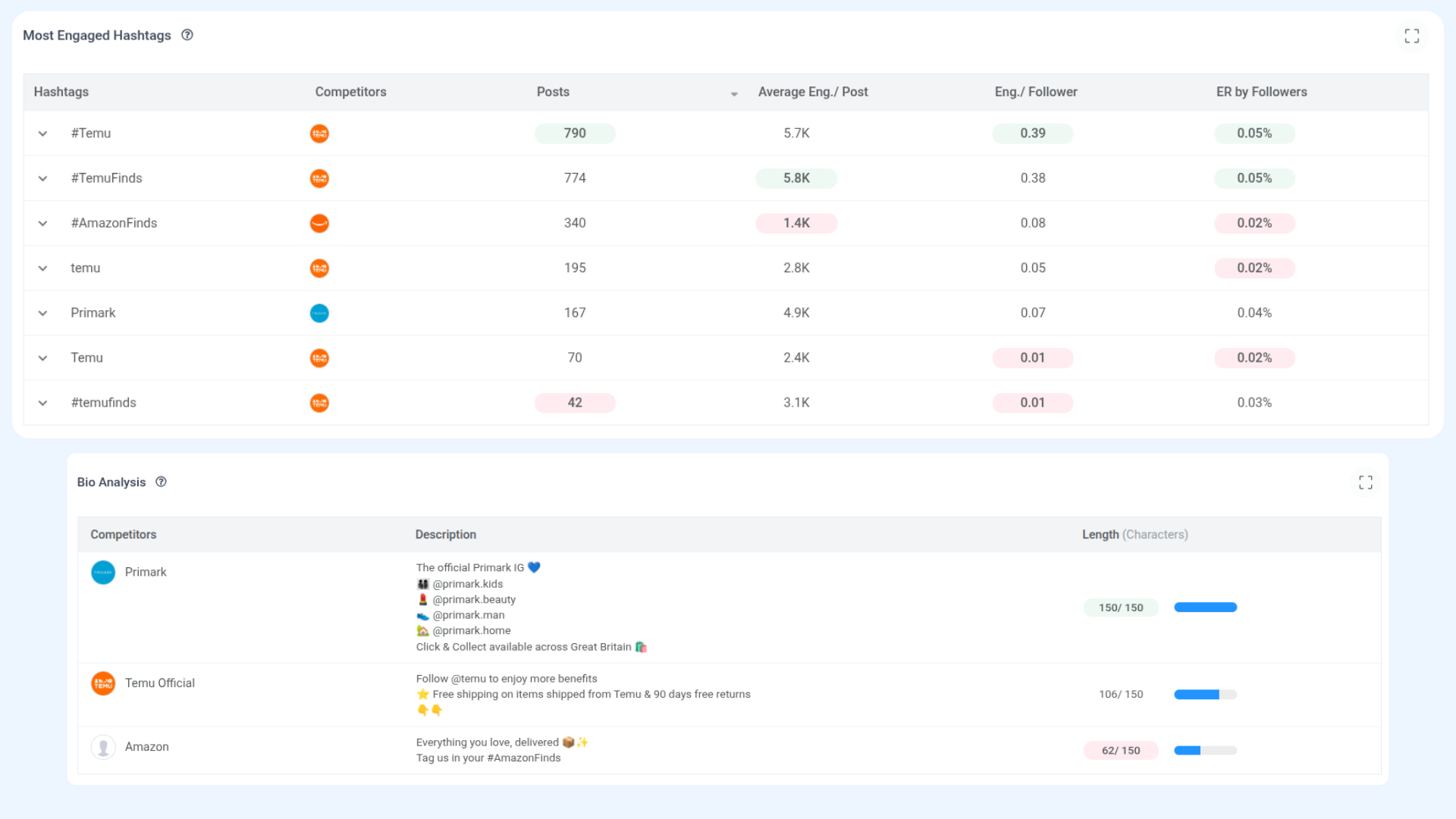Click Temu Official avatar in Bio Analysis
1456x819 pixels.
103,683
